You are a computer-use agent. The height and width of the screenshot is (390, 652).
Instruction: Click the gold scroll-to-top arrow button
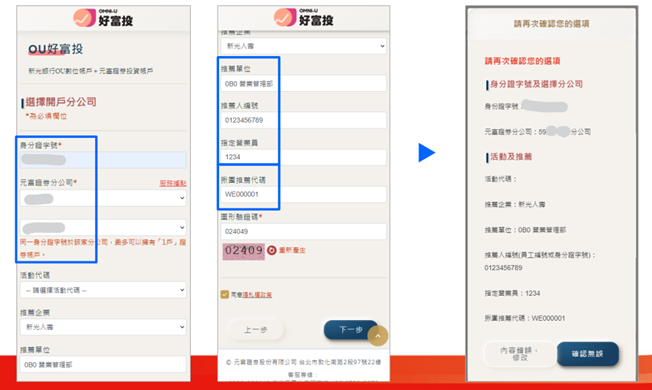pos(378,336)
